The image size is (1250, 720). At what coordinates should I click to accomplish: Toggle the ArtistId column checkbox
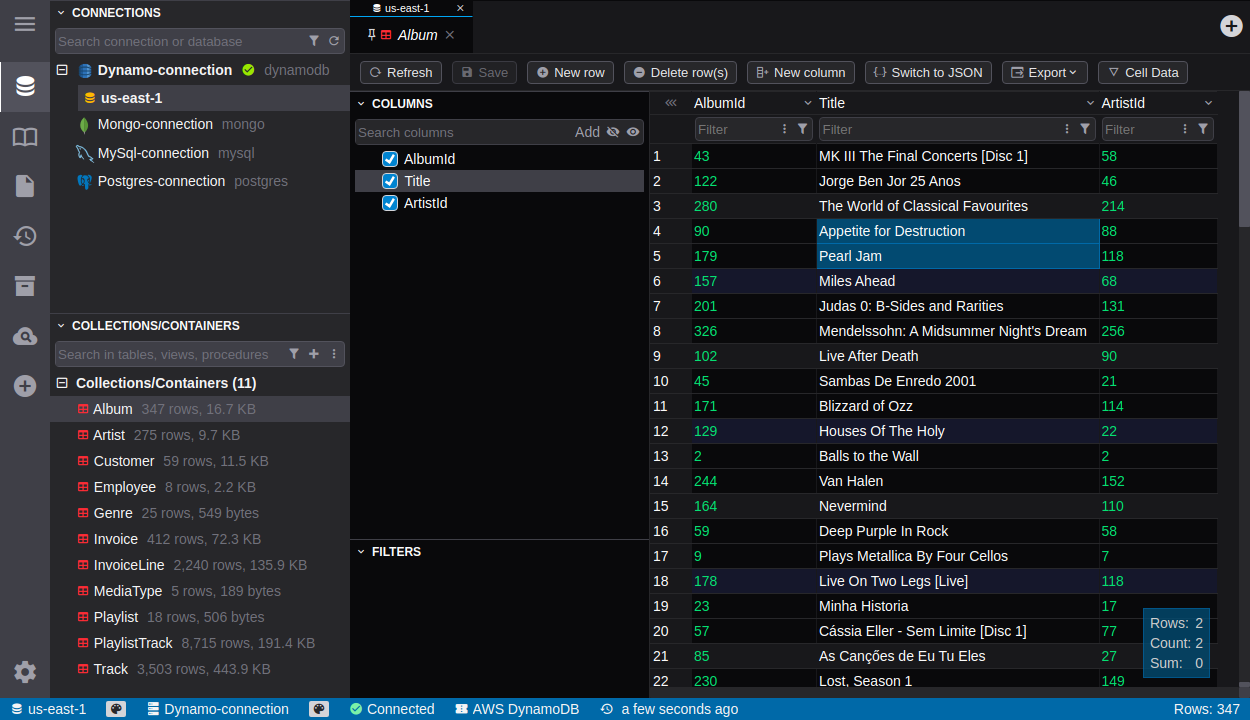390,203
